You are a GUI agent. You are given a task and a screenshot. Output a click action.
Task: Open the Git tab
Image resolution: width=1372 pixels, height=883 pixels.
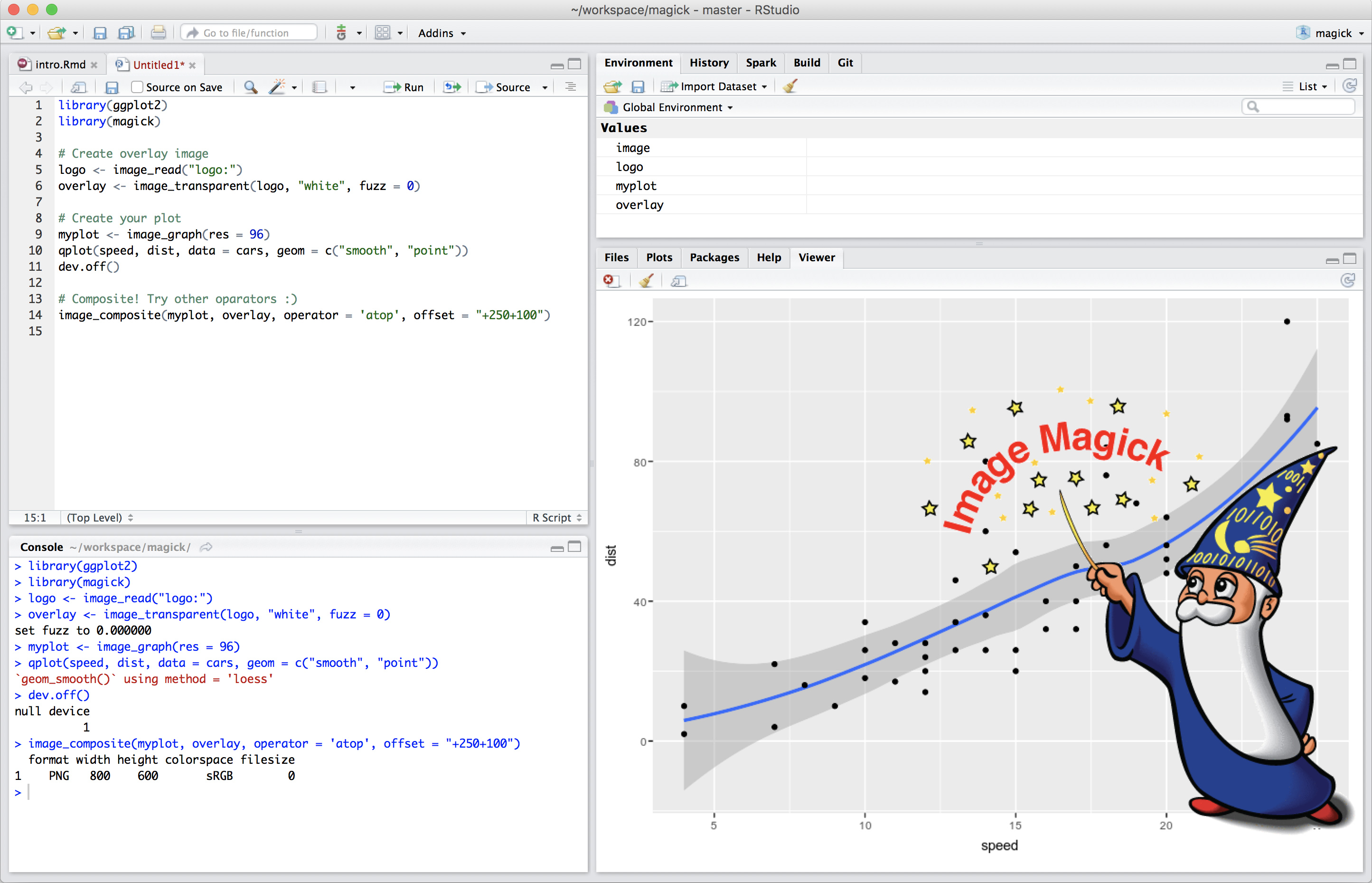click(845, 63)
